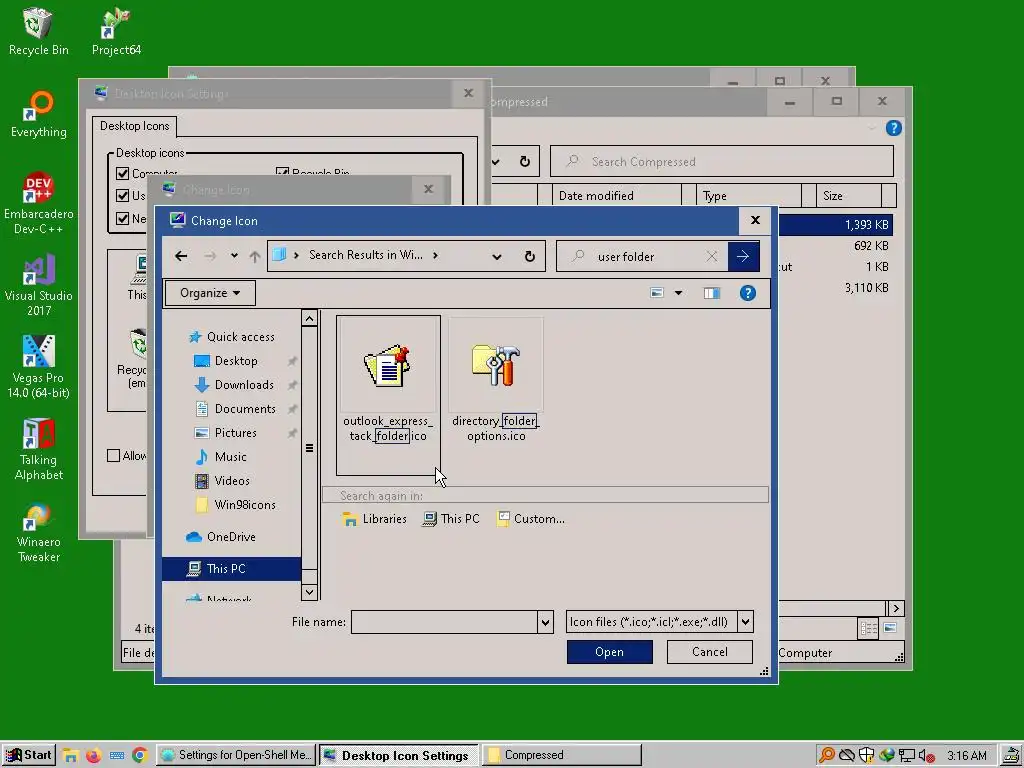1024x768 pixels.
Task: Click the forward arrow in the navigation bar
Action: click(210, 256)
